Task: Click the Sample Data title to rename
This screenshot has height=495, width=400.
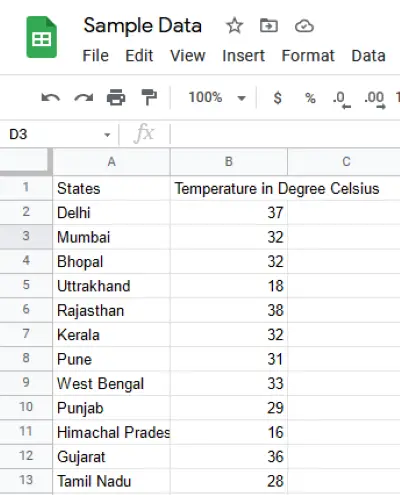Action: click(x=143, y=26)
